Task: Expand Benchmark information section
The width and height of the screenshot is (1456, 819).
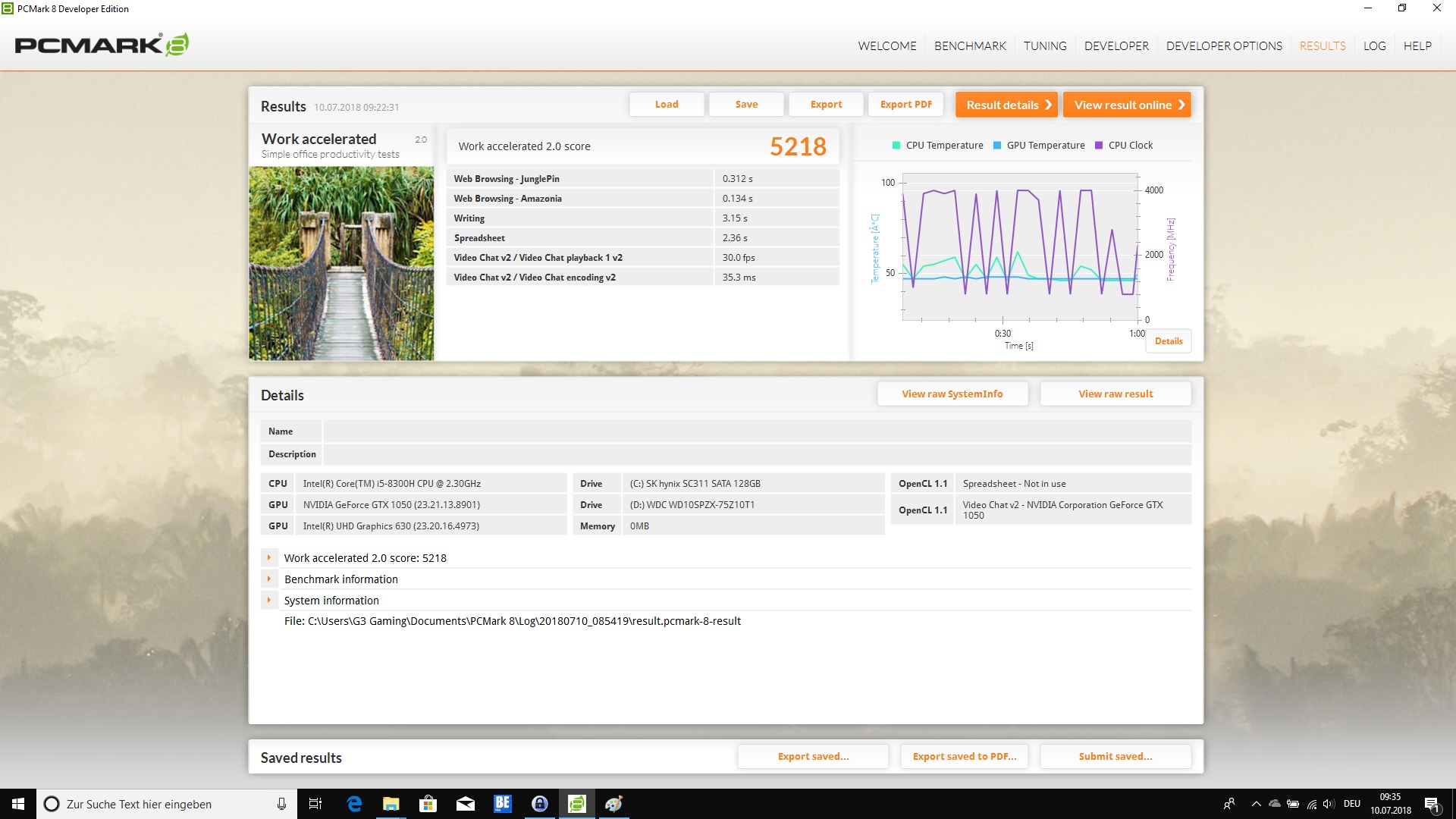Action: click(268, 579)
